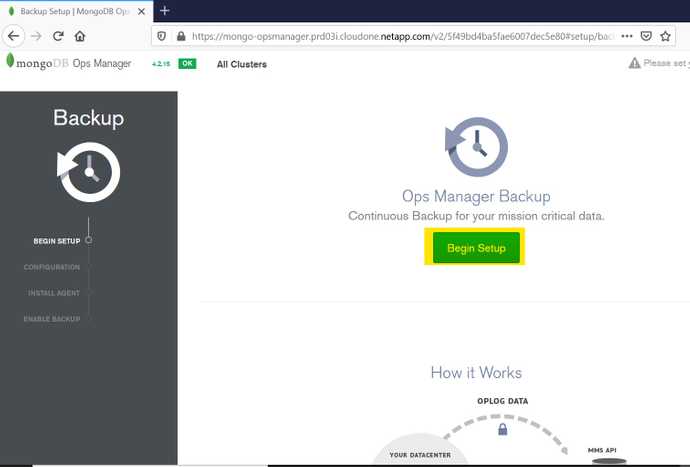Click the green Begin Setup button
This screenshot has width=690, height=467.
[476, 248]
